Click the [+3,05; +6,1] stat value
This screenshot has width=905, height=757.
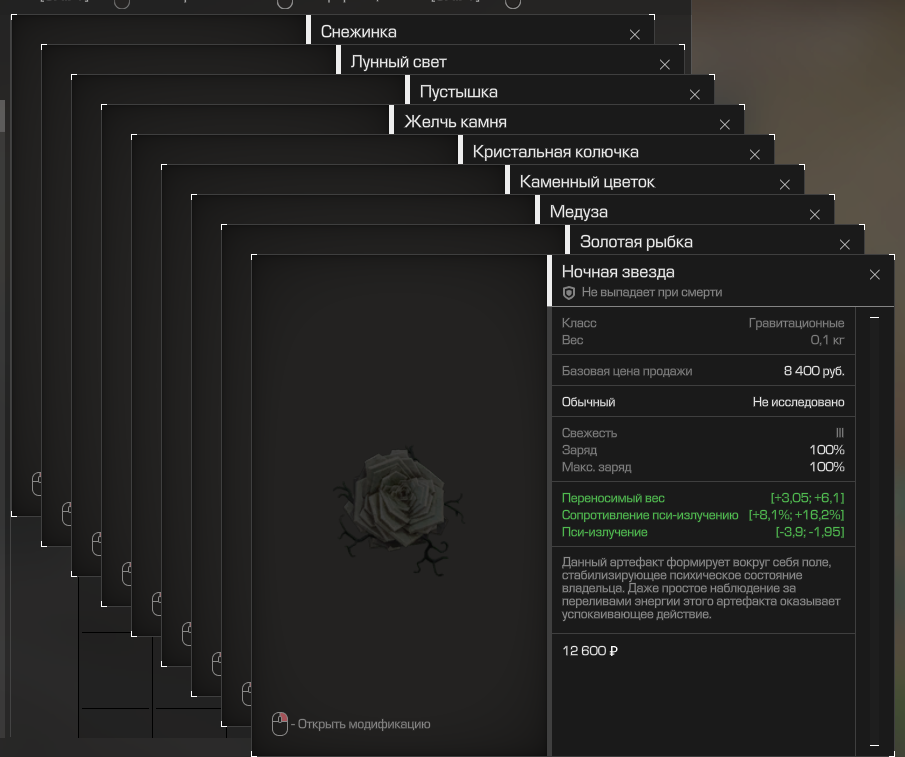(x=807, y=498)
